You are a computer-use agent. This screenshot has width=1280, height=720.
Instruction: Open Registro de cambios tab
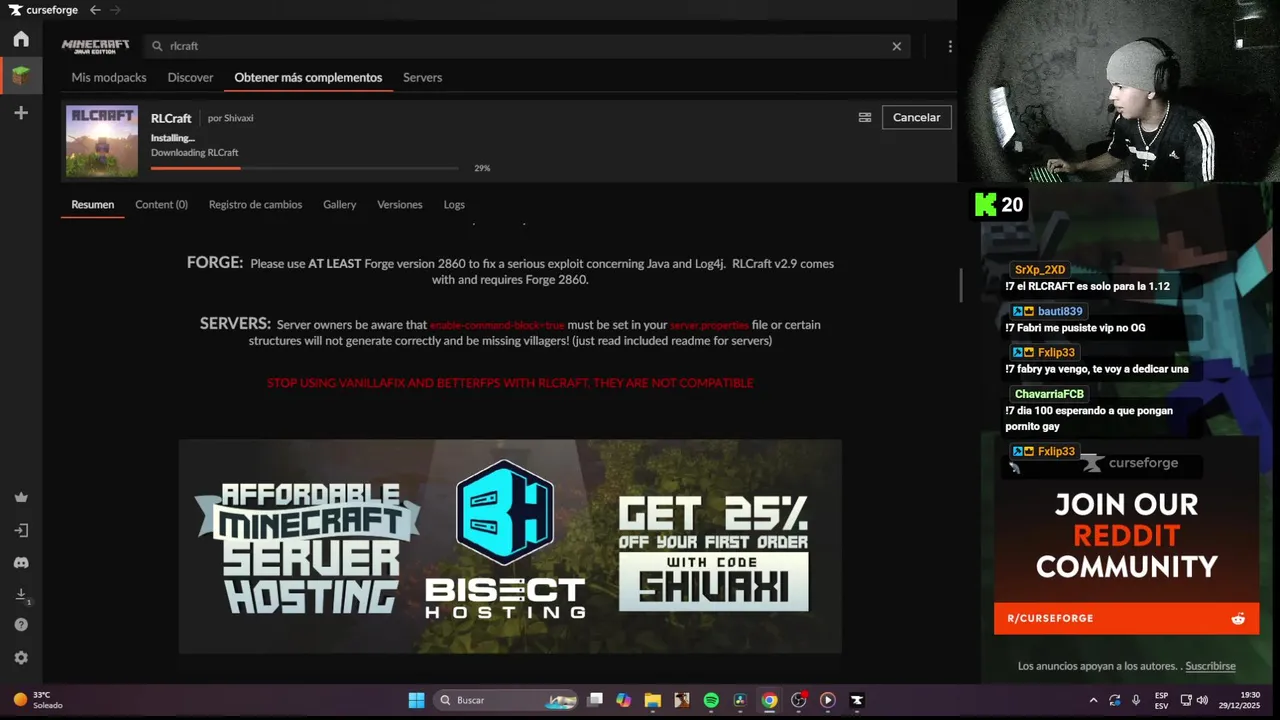click(x=255, y=204)
